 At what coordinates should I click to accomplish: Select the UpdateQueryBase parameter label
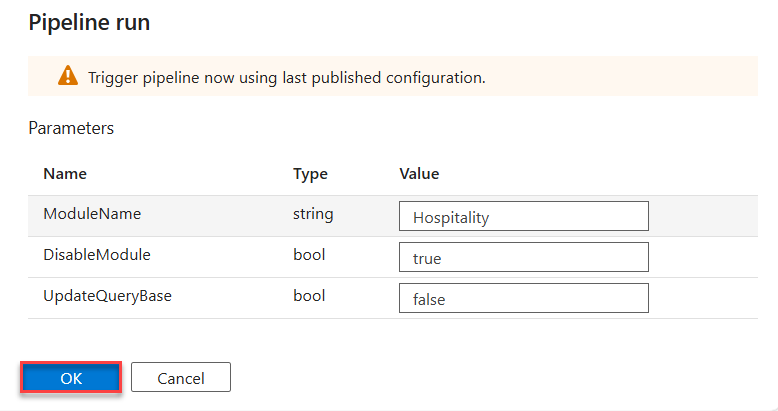(107, 296)
